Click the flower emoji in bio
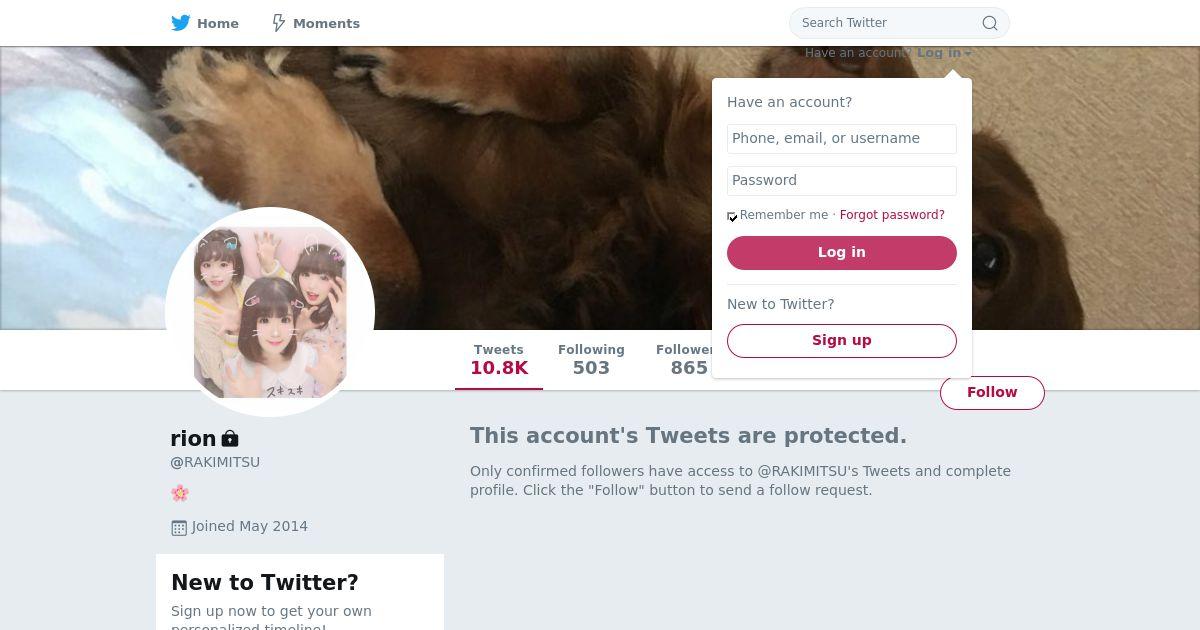 click(x=180, y=493)
